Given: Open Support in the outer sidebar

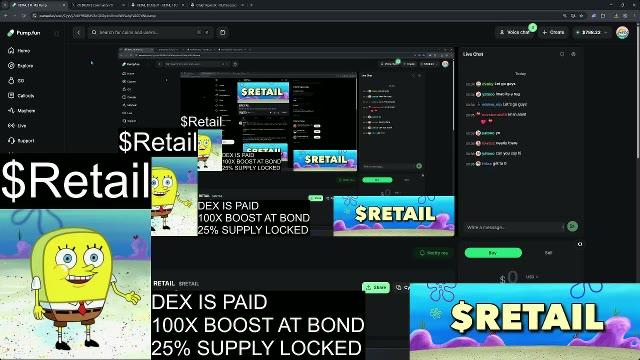Looking at the screenshot, I should pyautogui.click(x=21, y=141).
